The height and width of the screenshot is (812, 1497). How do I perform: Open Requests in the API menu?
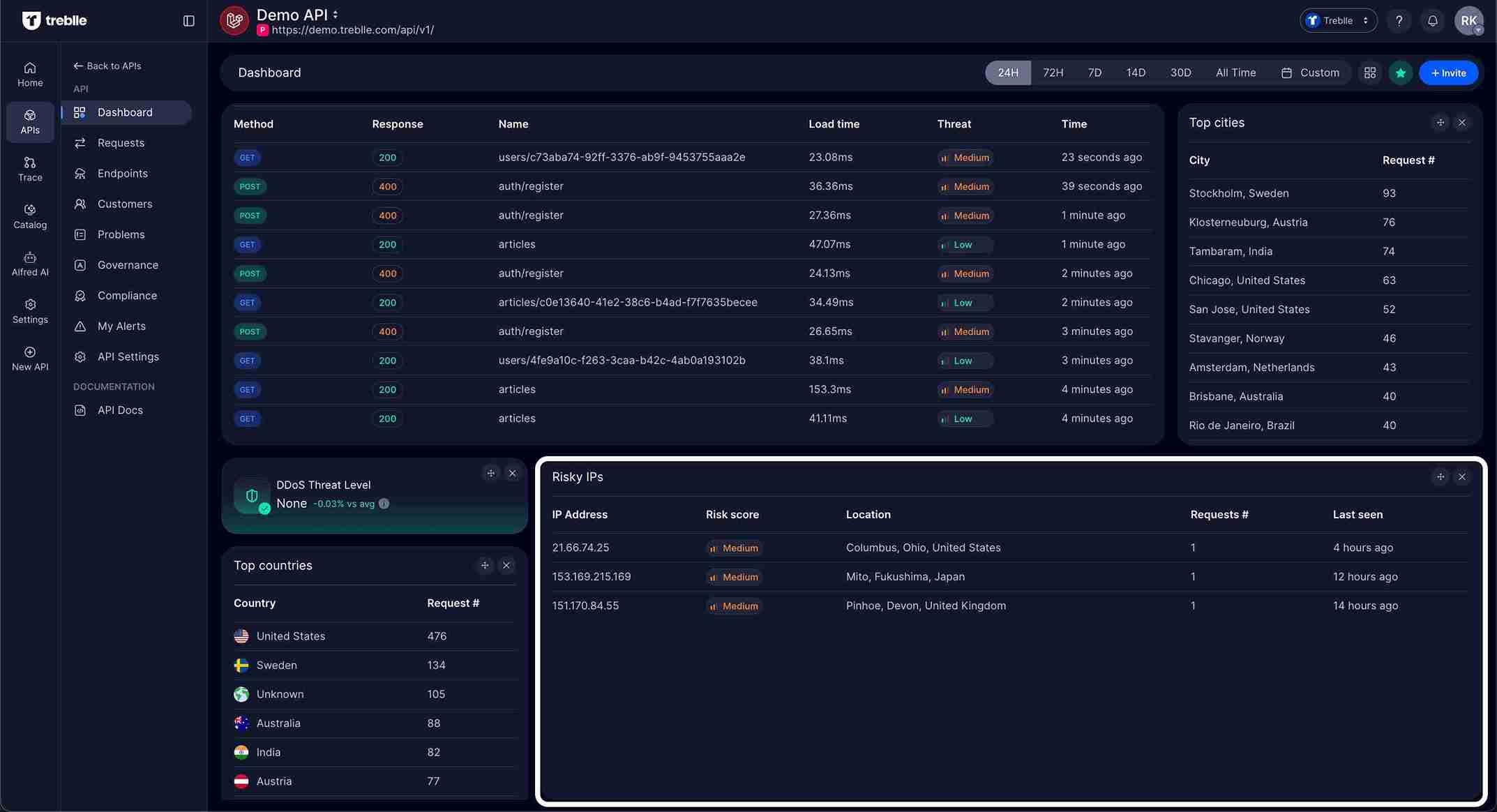(121, 143)
